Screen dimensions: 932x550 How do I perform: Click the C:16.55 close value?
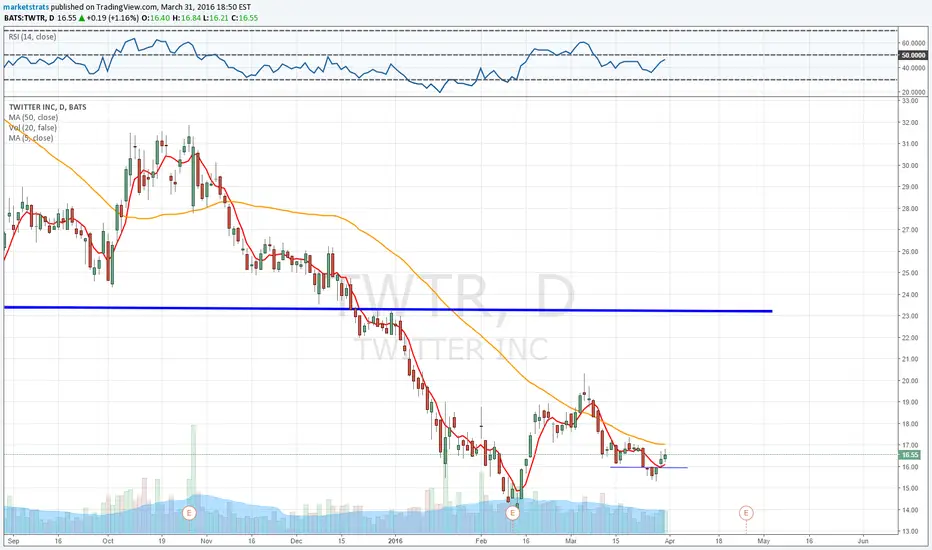[244, 18]
